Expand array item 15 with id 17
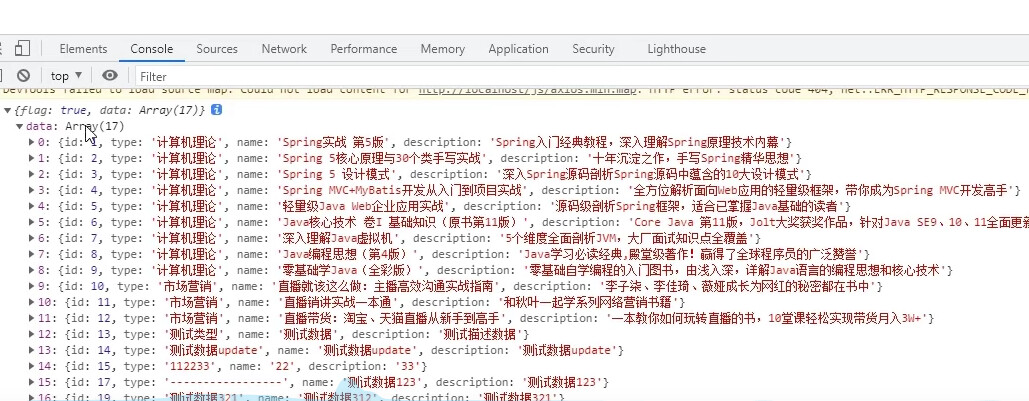Image resolution: width=1029 pixels, height=401 pixels. (32, 382)
